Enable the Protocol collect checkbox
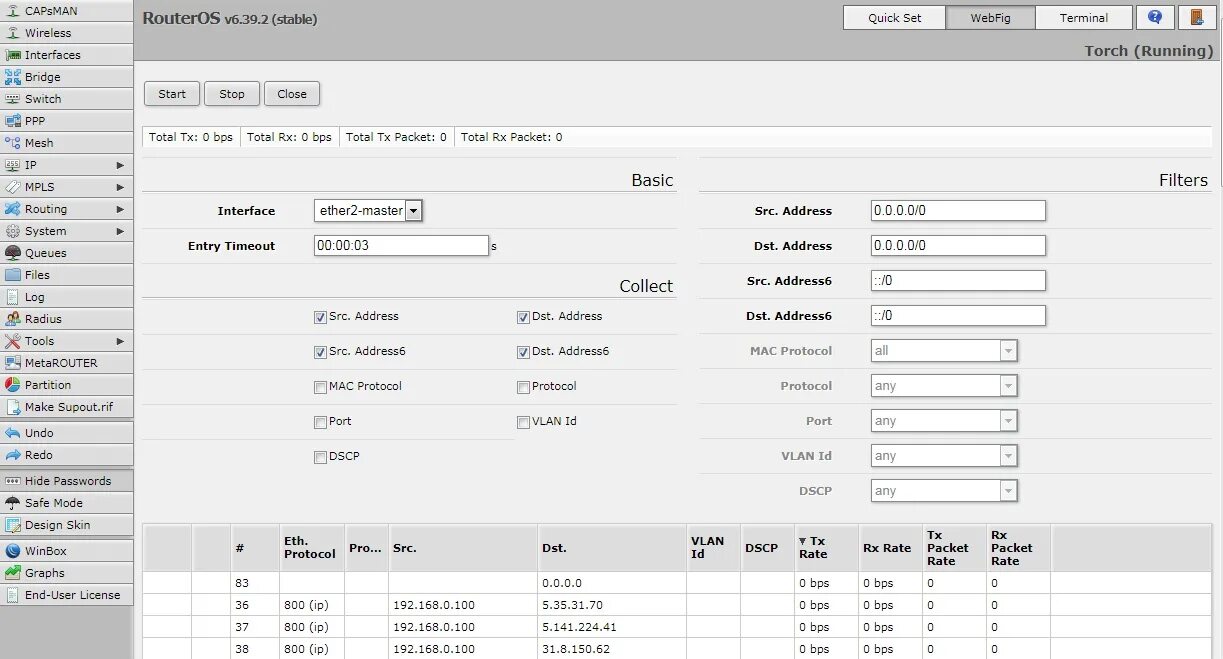 tap(523, 387)
